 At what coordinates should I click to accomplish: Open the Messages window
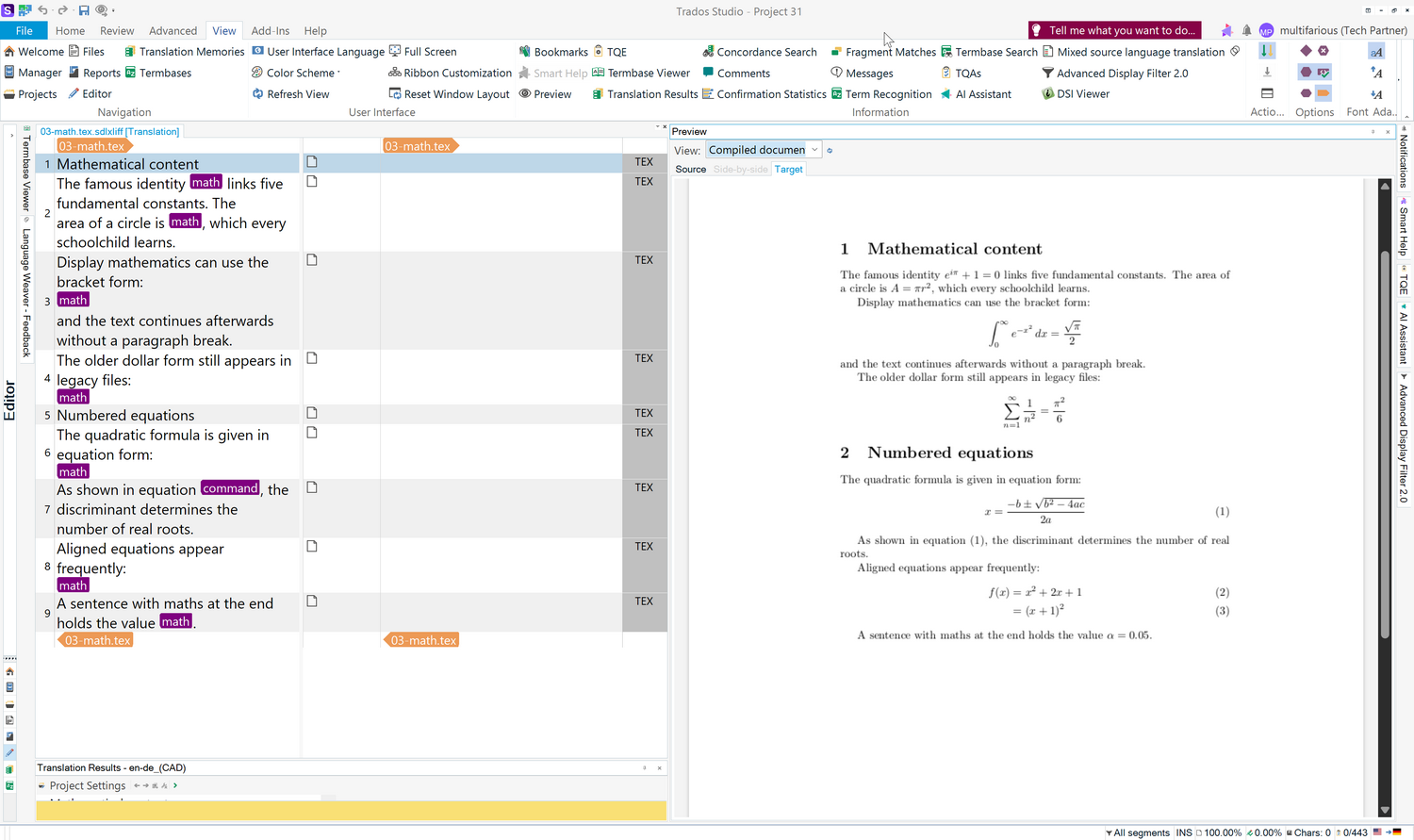pyautogui.click(x=862, y=73)
